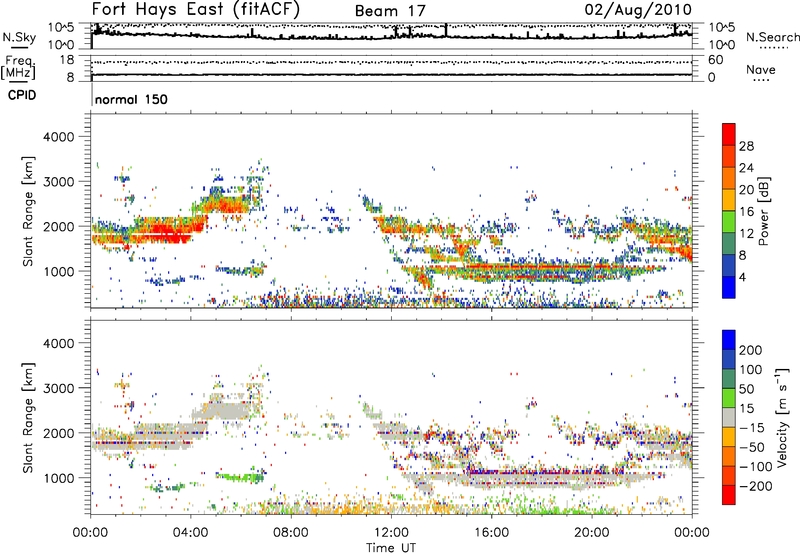This screenshot has width=800, height=554.
Task: Click "28" on the power colorbar scale
Action: point(746,146)
